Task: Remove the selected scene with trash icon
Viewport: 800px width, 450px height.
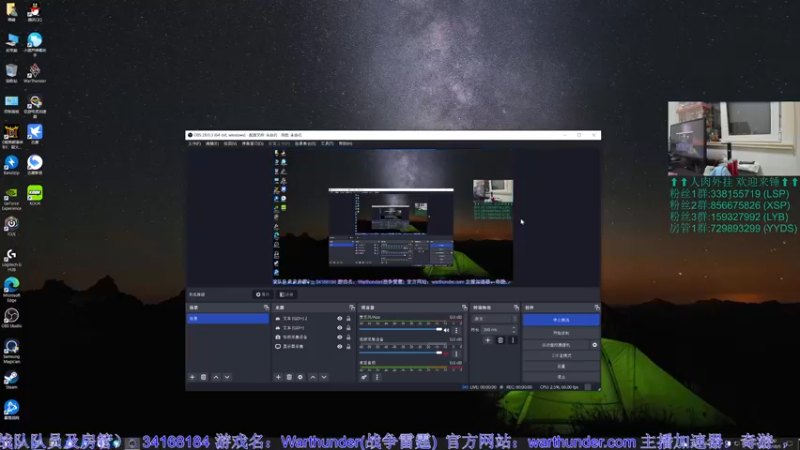Action: pyautogui.click(x=204, y=377)
